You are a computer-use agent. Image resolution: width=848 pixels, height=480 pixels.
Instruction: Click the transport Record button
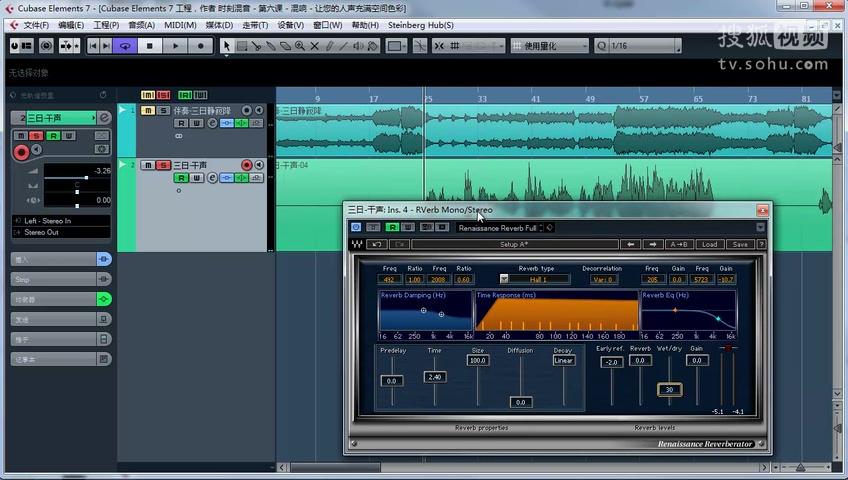point(201,46)
